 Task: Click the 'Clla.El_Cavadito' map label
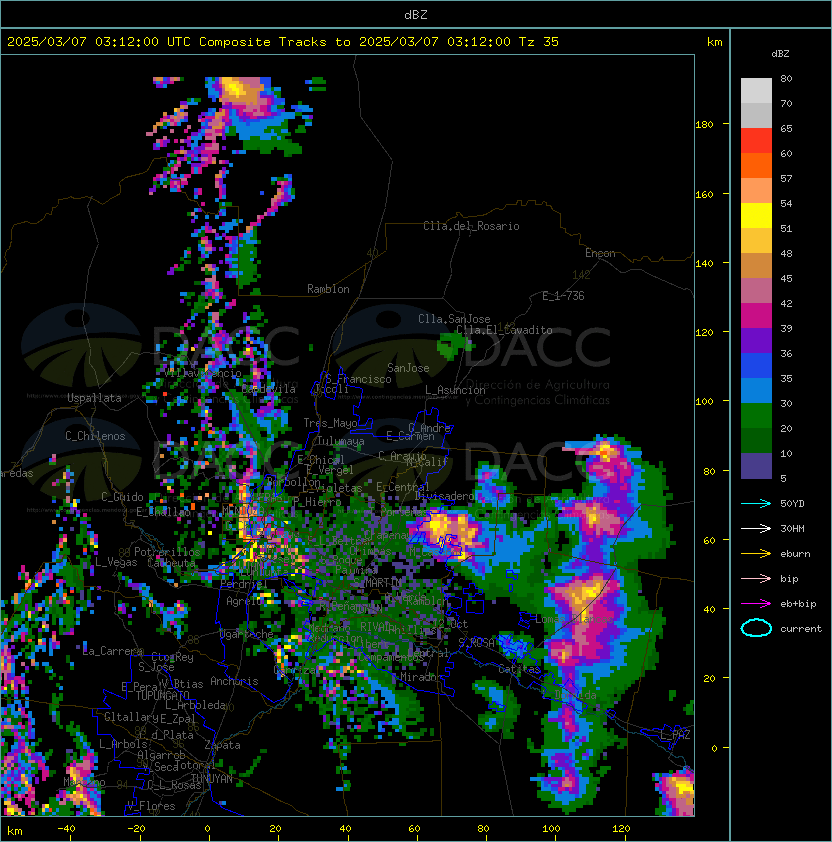pos(504,330)
